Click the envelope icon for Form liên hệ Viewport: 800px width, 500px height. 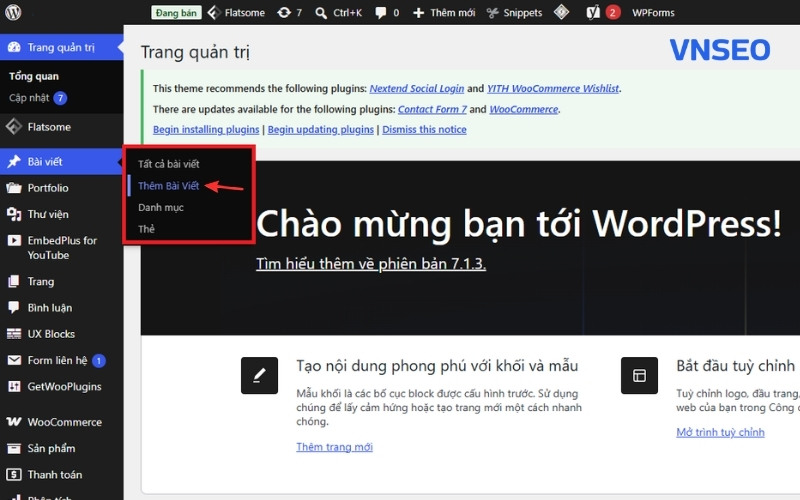pyautogui.click(x=14, y=360)
